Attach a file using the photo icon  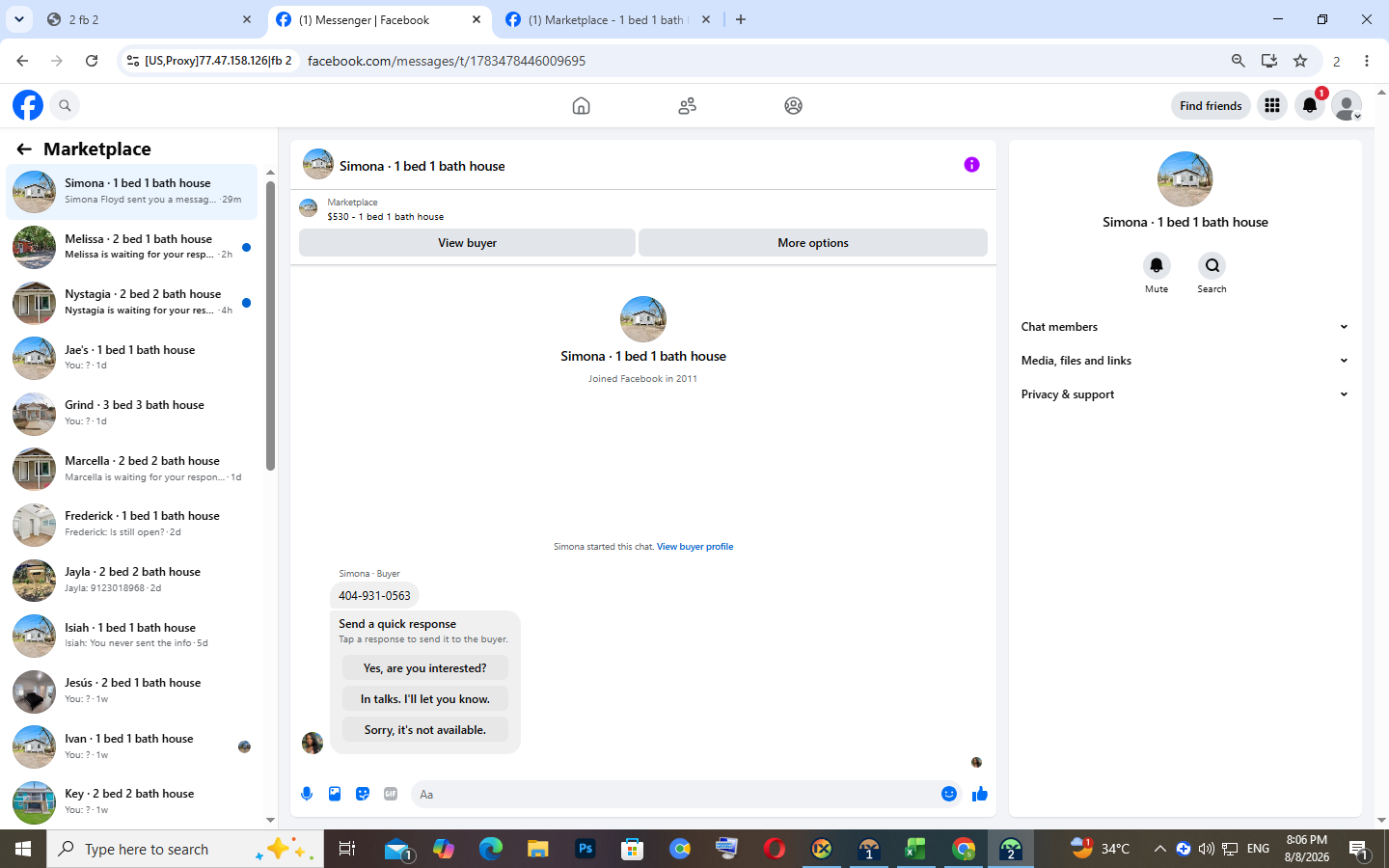pyautogui.click(x=335, y=794)
